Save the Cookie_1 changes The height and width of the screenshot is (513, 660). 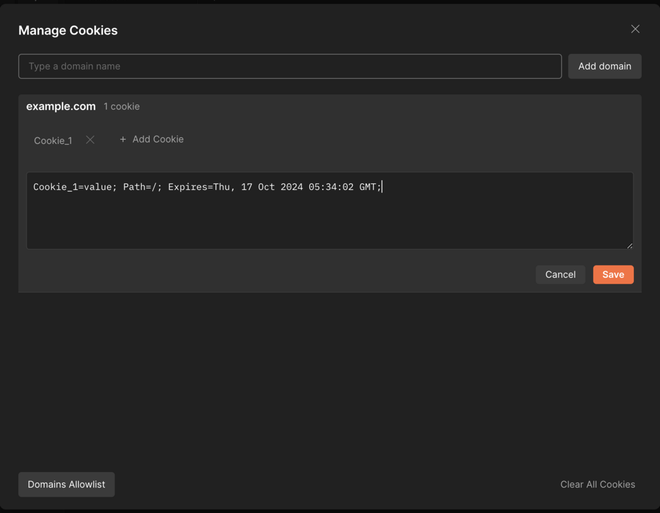(x=613, y=274)
